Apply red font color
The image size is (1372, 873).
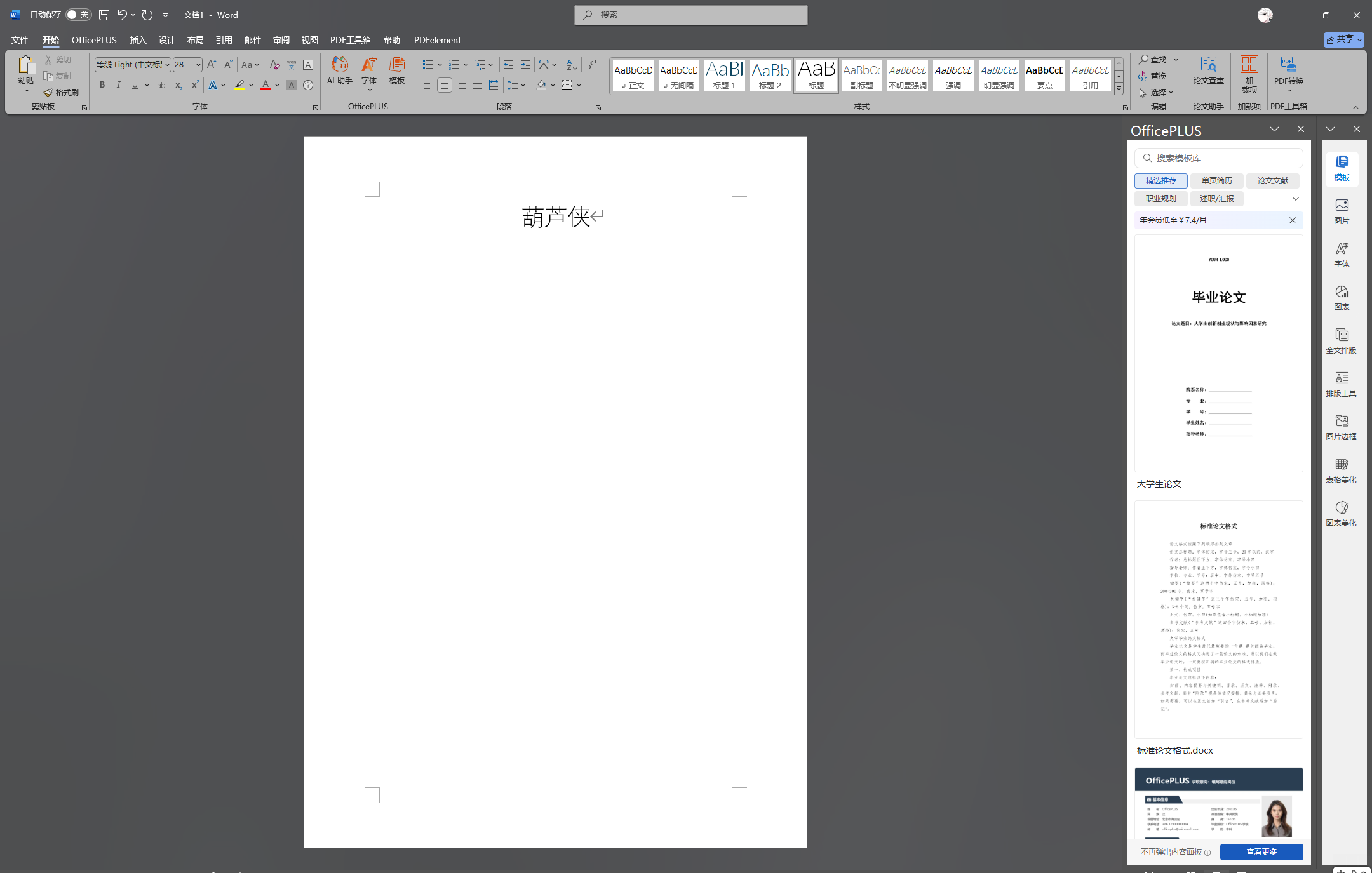coord(266,85)
